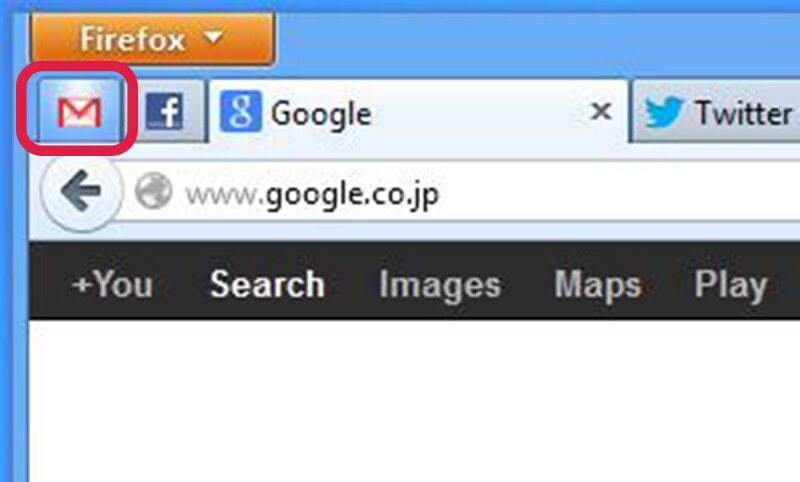Open the pinned Gmail tab

tap(80, 110)
